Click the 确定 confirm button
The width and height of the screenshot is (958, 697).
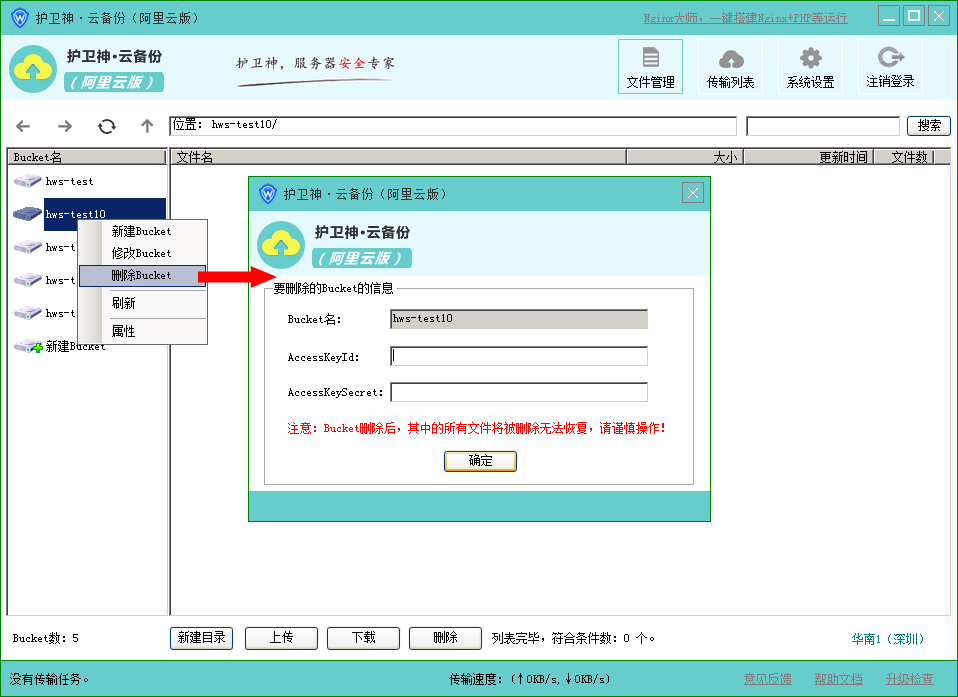pyautogui.click(x=480, y=461)
